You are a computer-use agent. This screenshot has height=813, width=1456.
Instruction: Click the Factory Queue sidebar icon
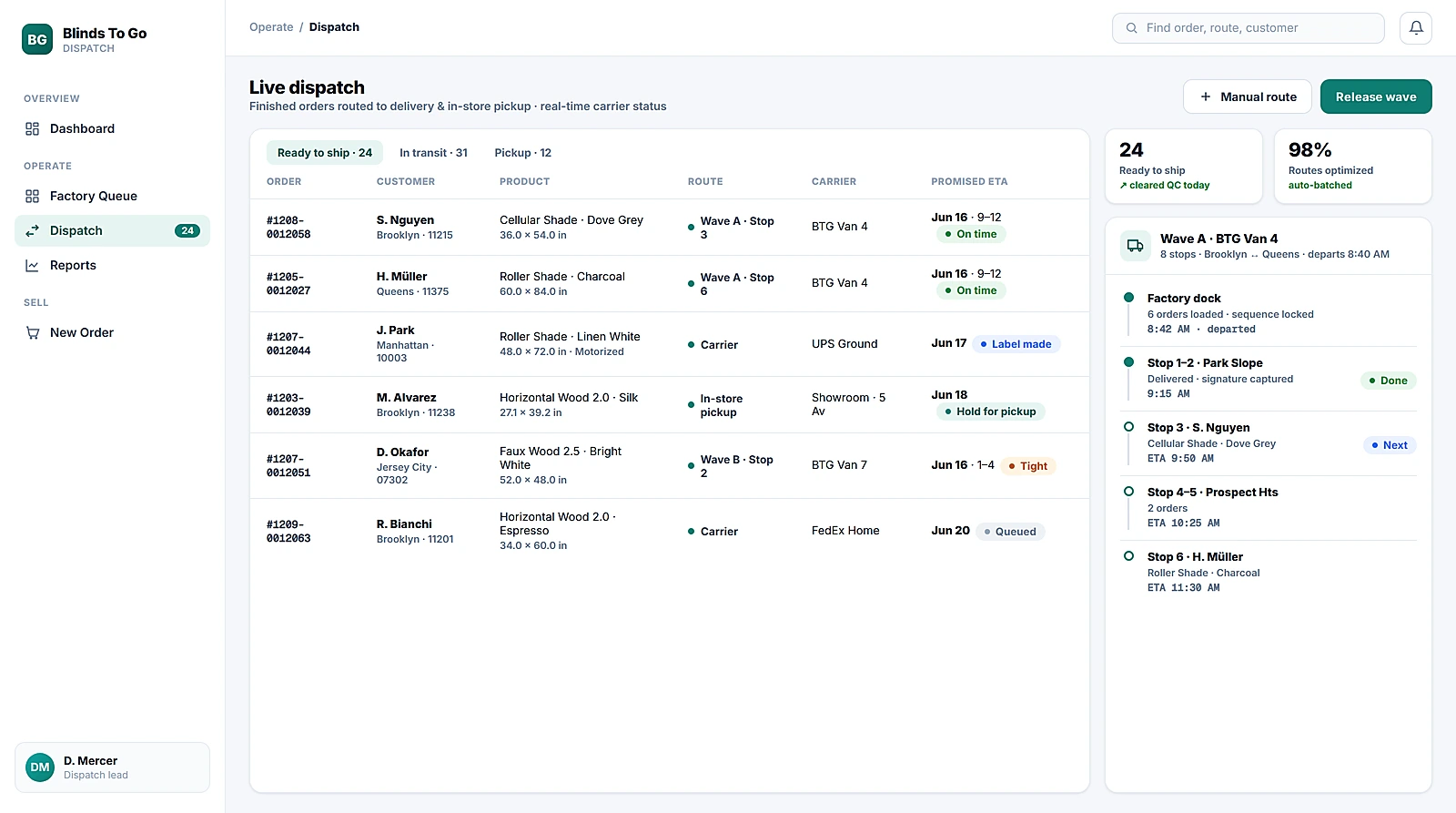point(33,197)
